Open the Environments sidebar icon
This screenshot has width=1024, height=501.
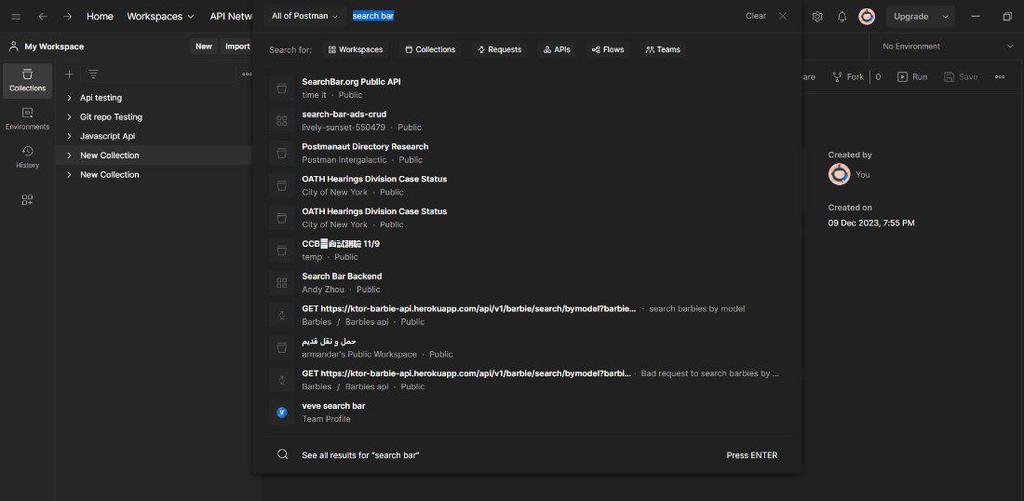(x=27, y=119)
